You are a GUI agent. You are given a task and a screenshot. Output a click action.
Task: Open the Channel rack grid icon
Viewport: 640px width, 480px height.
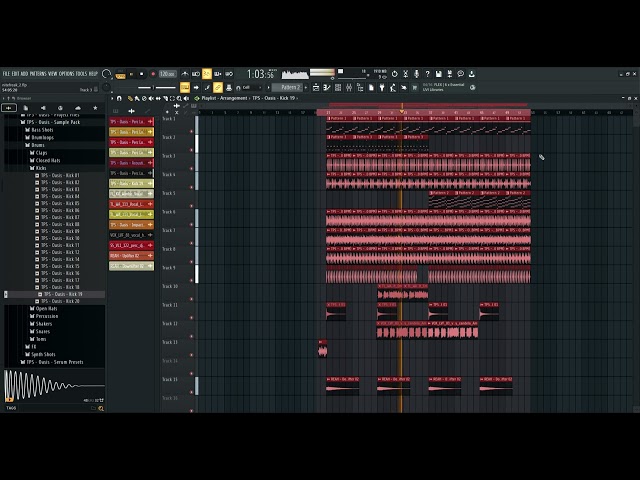click(338, 87)
